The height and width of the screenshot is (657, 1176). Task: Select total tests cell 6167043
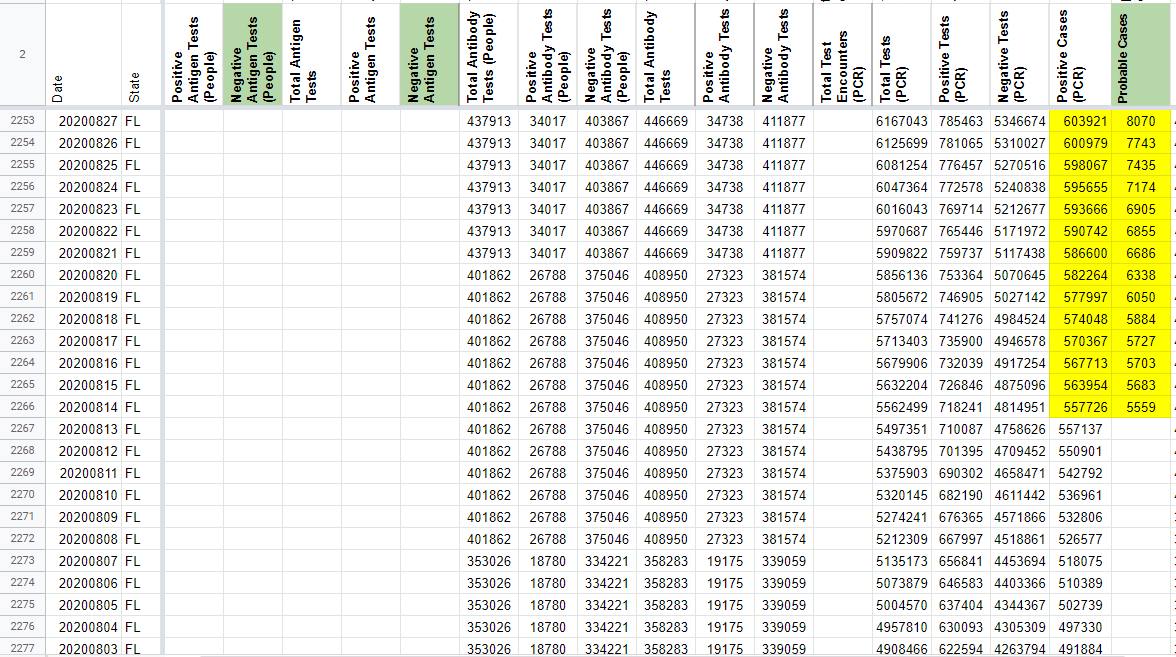(x=902, y=121)
